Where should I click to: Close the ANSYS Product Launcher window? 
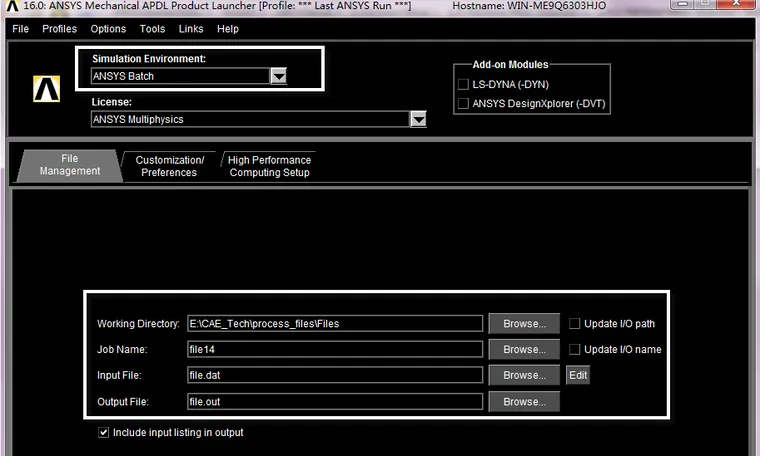coord(736,4)
